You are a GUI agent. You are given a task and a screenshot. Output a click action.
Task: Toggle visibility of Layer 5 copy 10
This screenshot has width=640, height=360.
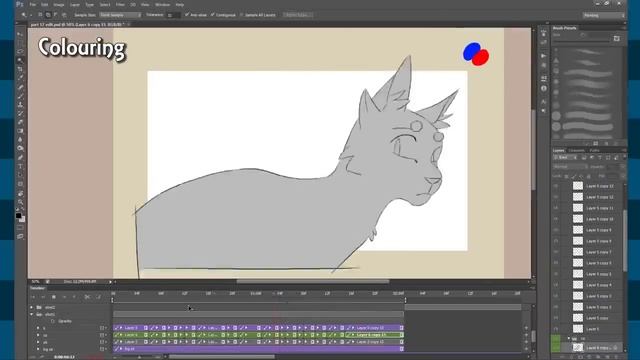point(556,219)
